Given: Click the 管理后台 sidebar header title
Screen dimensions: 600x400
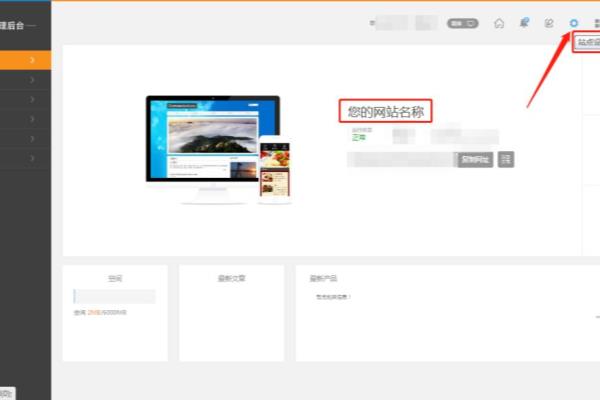Looking at the screenshot, I should click(x=12, y=26).
